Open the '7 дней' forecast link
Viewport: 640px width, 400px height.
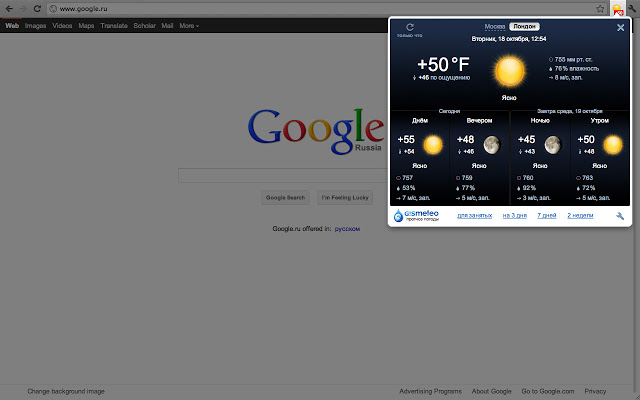[547, 216]
